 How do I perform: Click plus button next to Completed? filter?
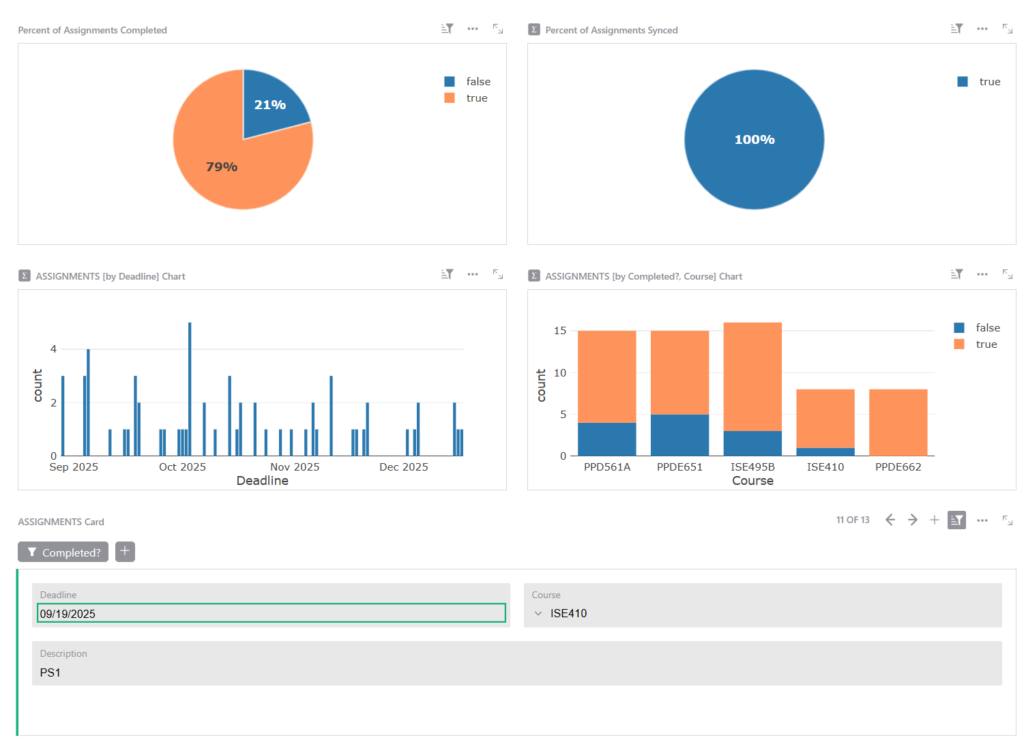(125, 552)
